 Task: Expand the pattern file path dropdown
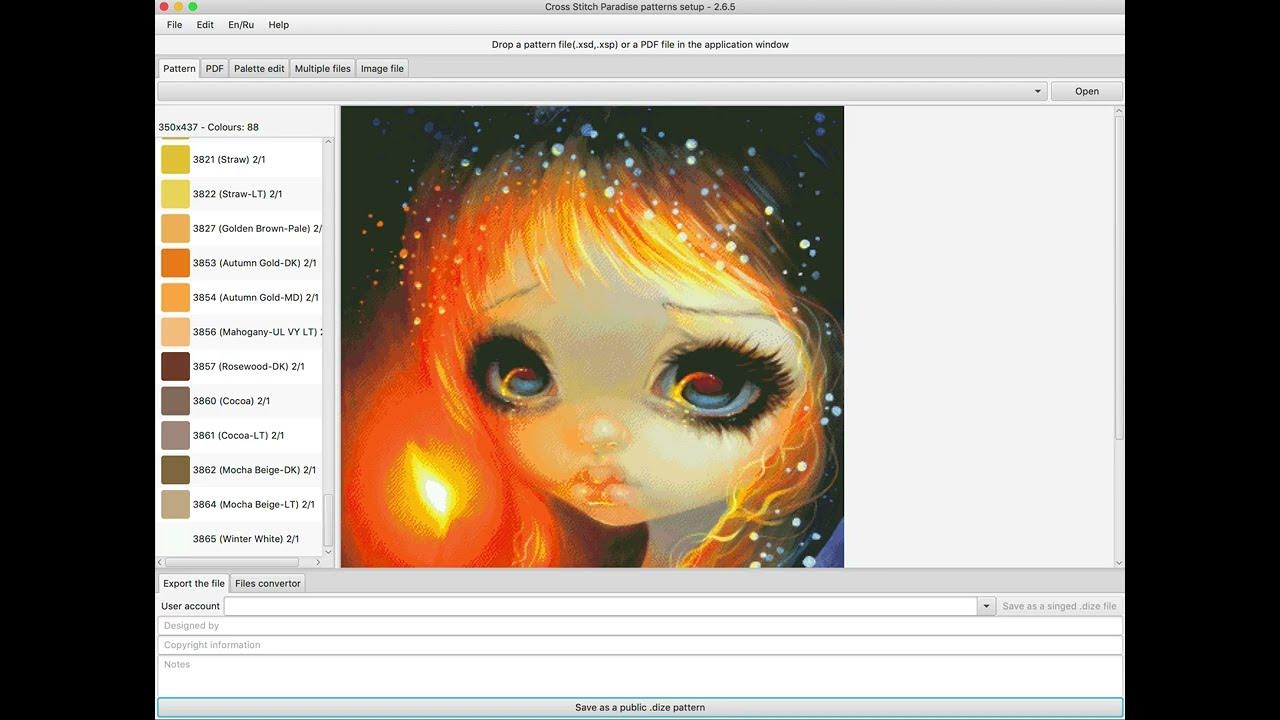tap(1037, 91)
